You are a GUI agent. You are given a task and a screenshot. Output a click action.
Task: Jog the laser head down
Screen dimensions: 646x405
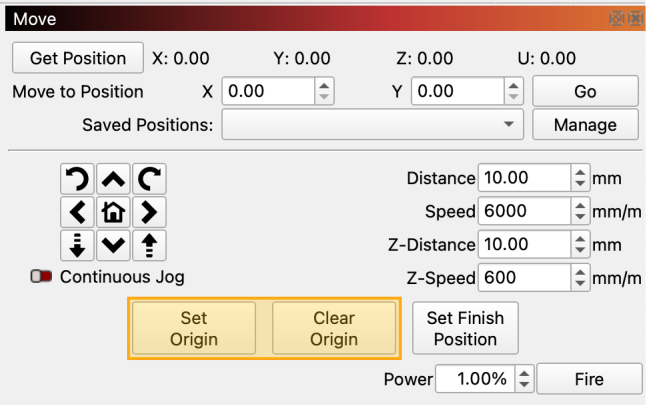tap(113, 245)
